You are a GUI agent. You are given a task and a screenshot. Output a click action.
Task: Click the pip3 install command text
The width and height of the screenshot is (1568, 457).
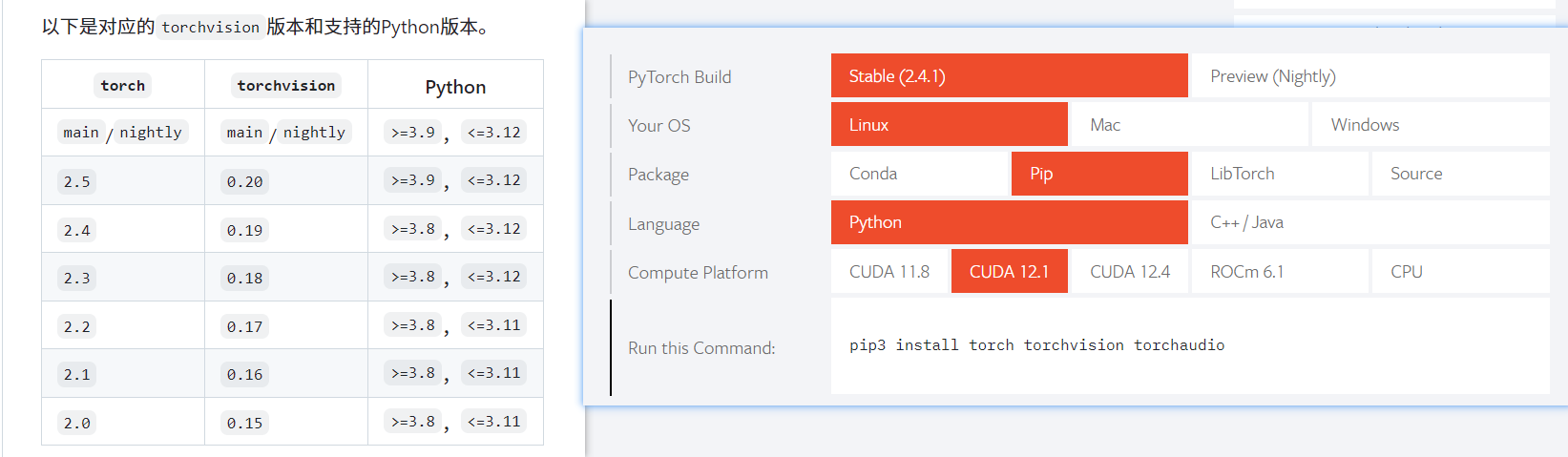tap(1036, 345)
